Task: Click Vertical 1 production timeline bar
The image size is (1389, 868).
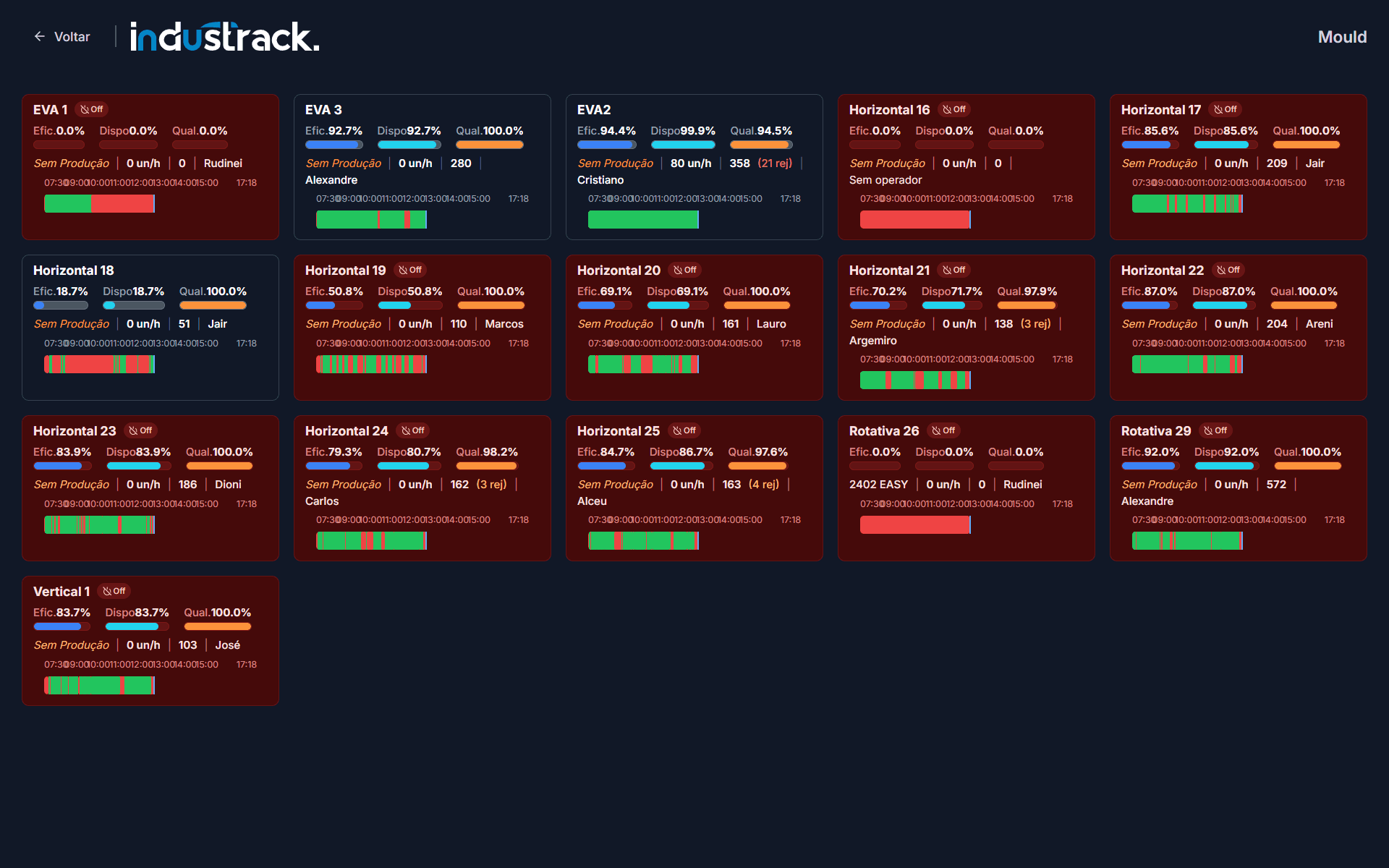Action: (100, 686)
